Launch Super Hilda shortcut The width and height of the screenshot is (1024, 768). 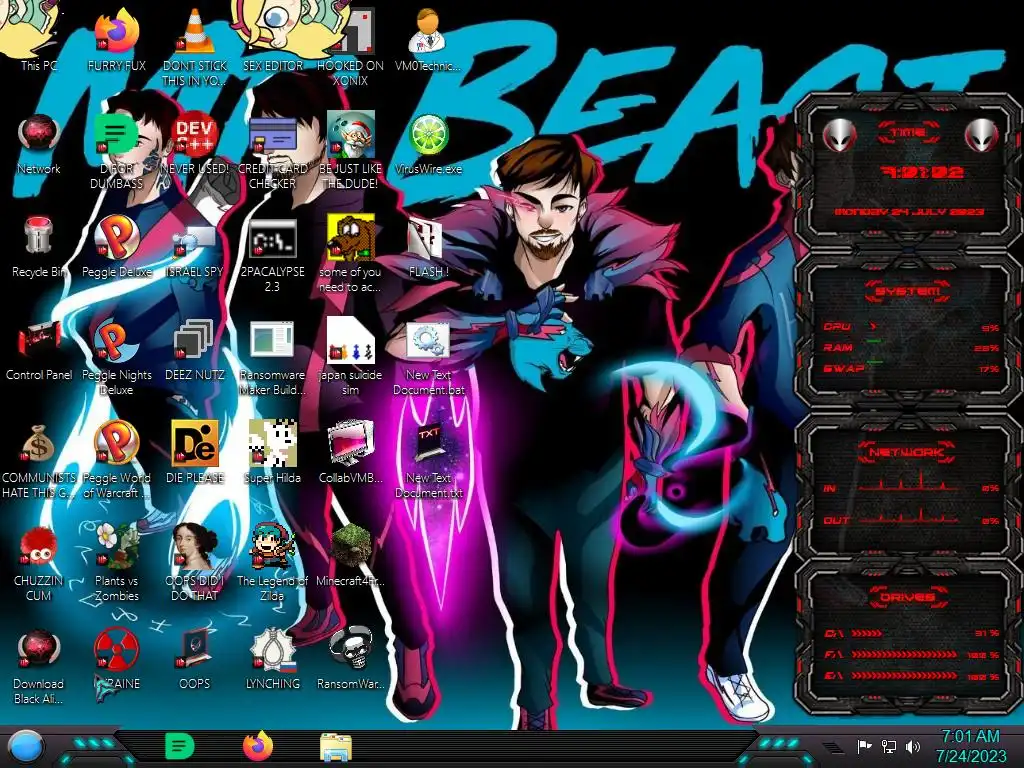coord(272,449)
